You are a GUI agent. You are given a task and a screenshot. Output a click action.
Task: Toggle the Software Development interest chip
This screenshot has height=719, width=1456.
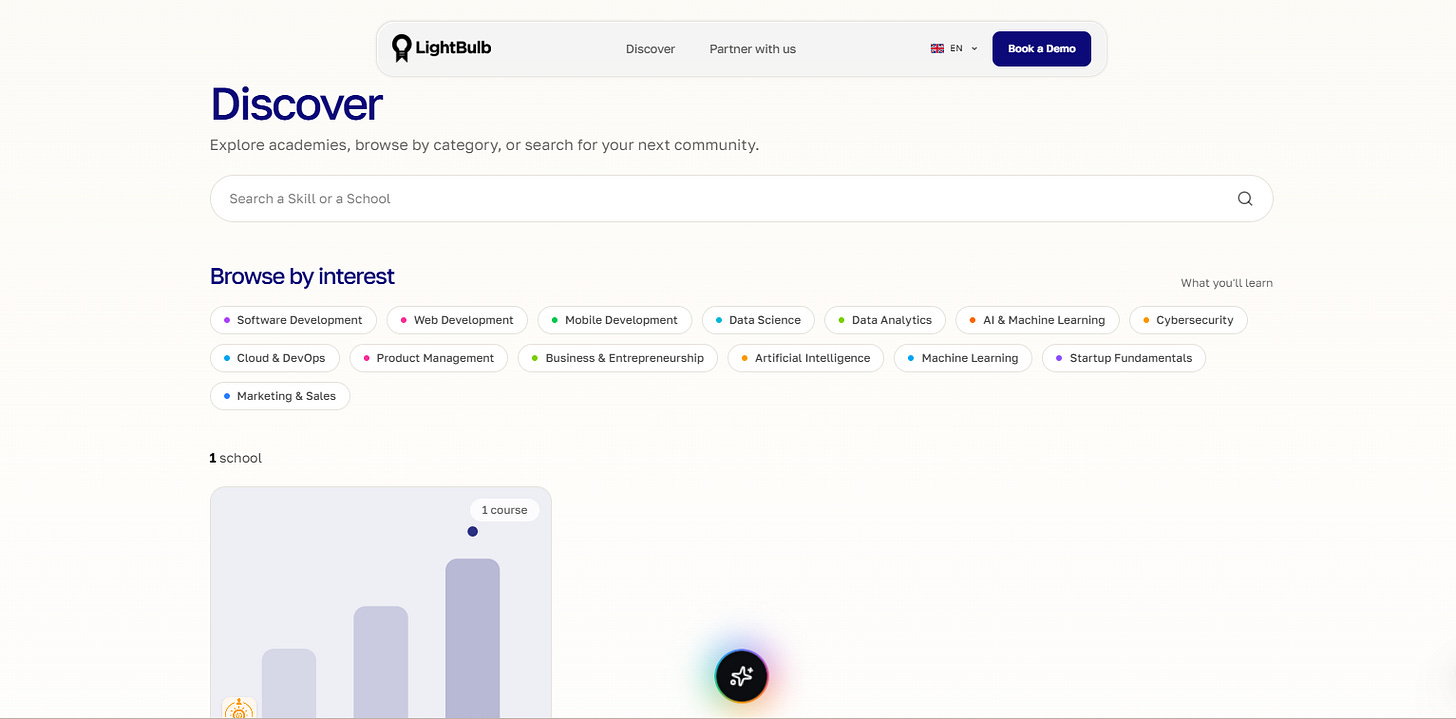point(293,320)
